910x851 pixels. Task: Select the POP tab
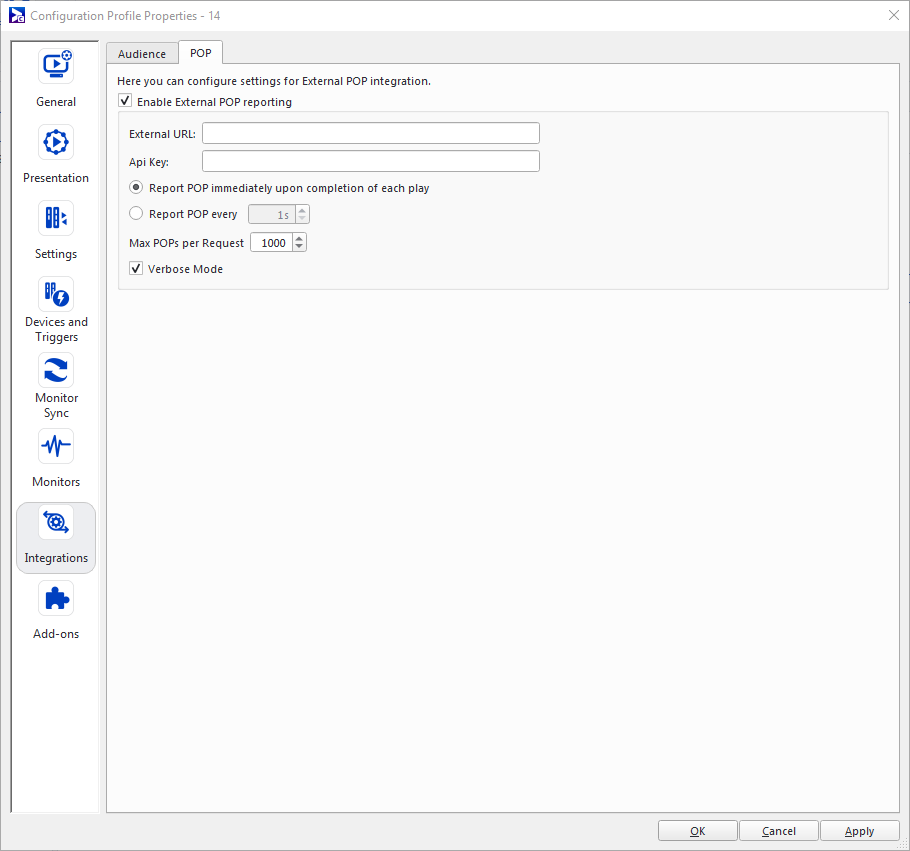click(x=201, y=53)
